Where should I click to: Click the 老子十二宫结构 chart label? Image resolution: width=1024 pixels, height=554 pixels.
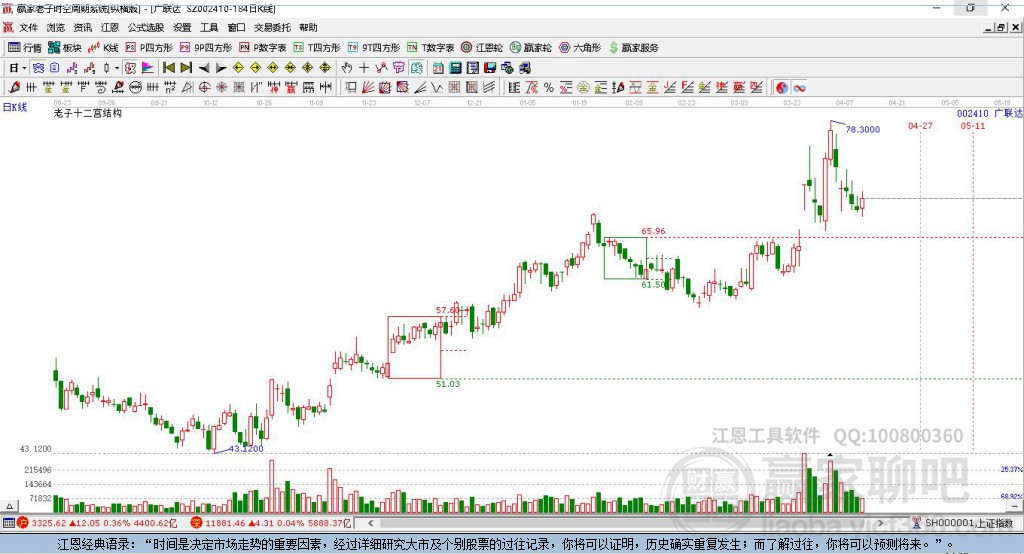(x=88, y=113)
